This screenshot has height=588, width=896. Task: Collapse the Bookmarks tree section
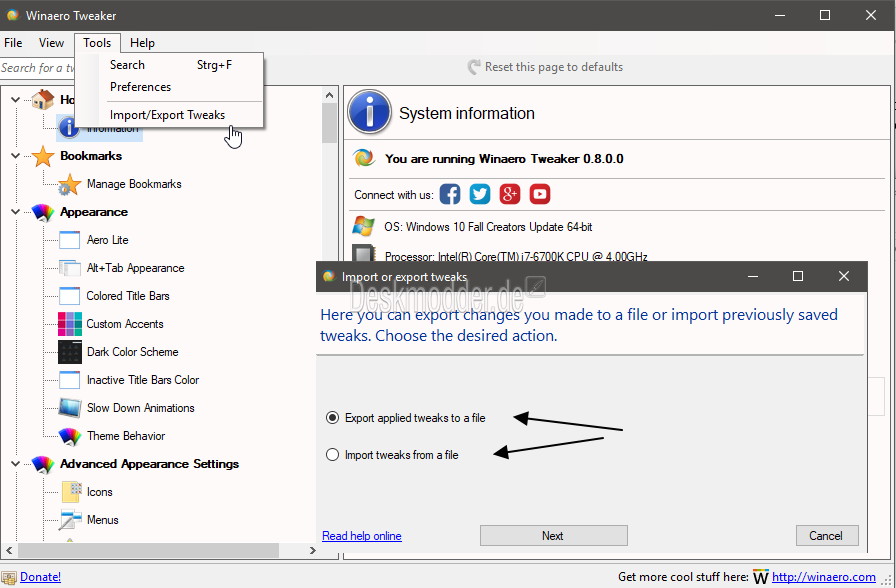(15, 156)
